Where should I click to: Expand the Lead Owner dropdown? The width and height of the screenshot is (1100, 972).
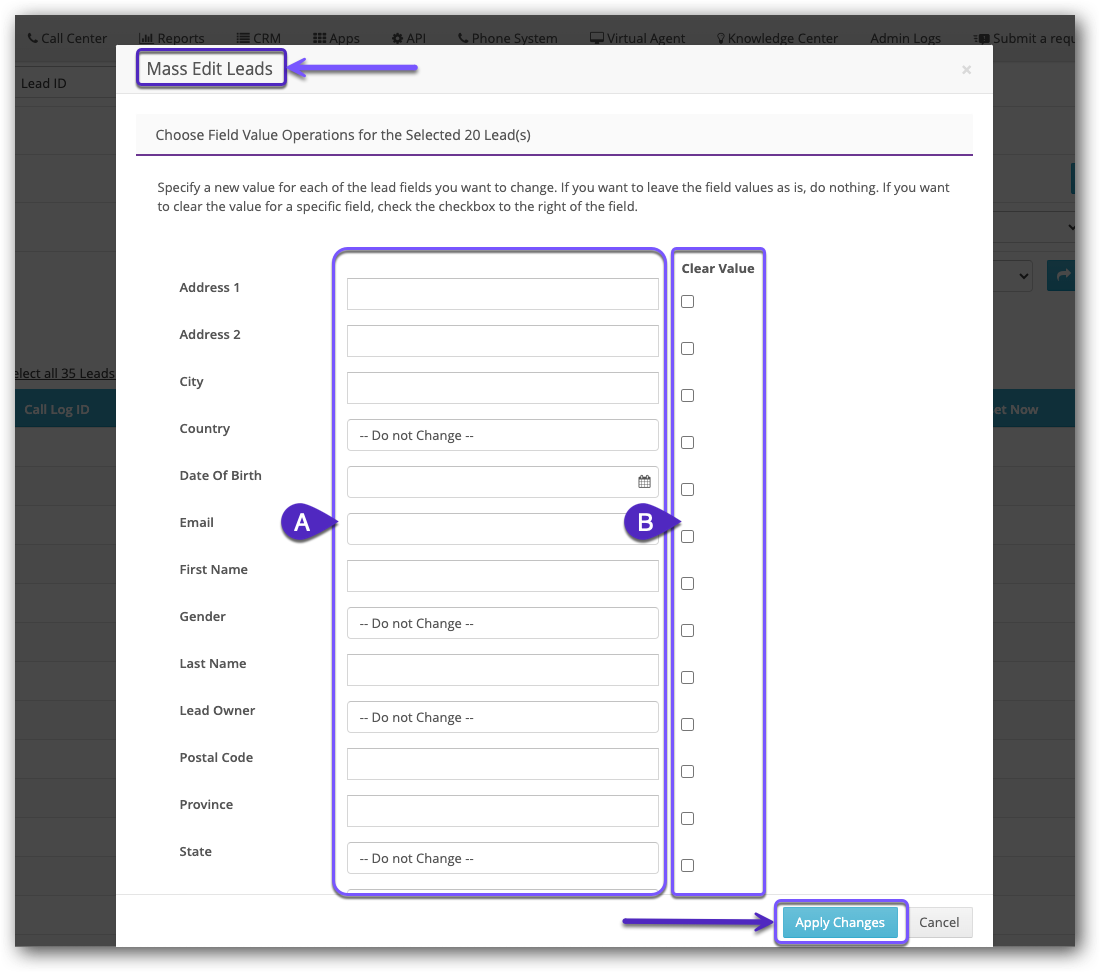(502, 718)
